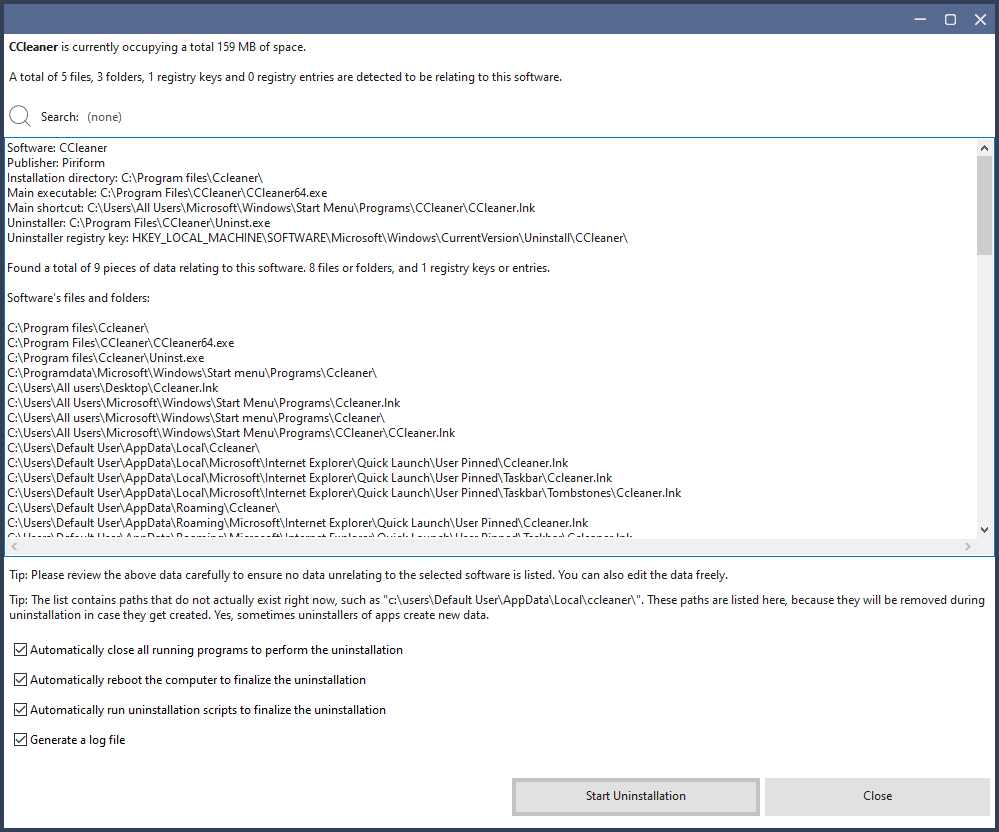The width and height of the screenshot is (999, 832).
Task: Click the vertical scrollbar down arrow
Action: [x=984, y=529]
